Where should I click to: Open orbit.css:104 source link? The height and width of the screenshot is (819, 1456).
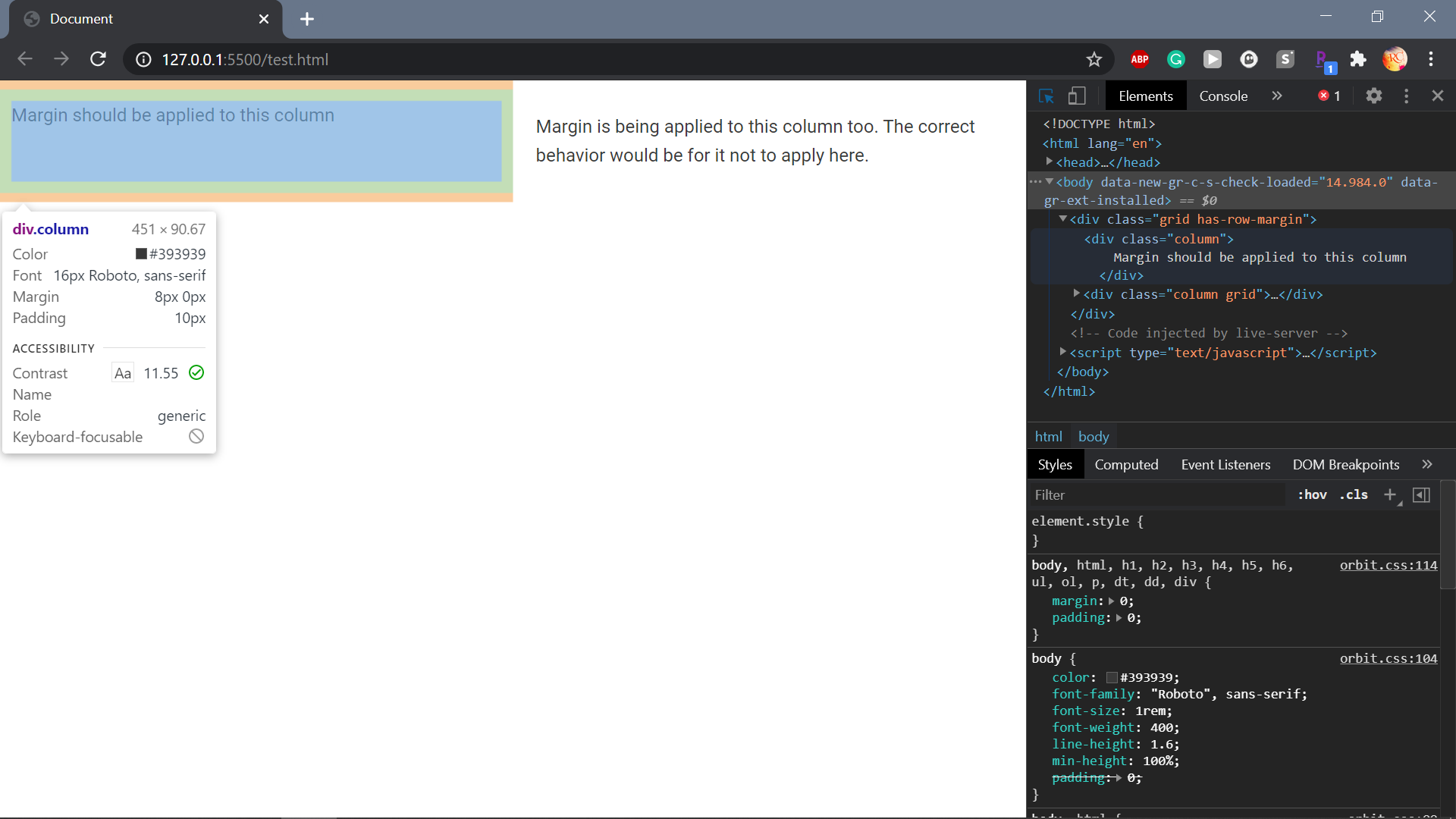tap(1388, 658)
